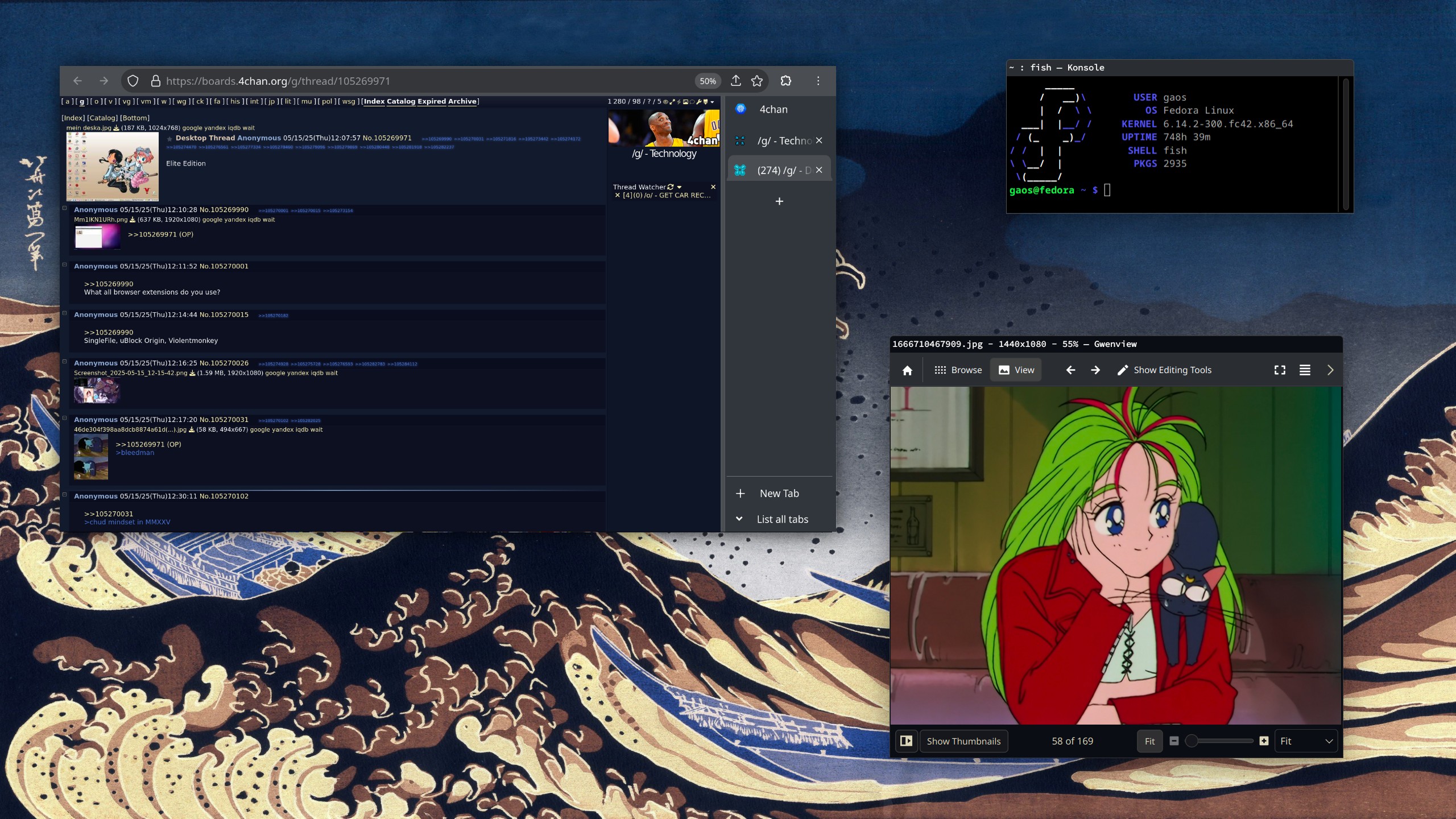The height and width of the screenshot is (819, 1456).
Task: Collapse post No.105270026 toggle box
Action: point(65,361)
